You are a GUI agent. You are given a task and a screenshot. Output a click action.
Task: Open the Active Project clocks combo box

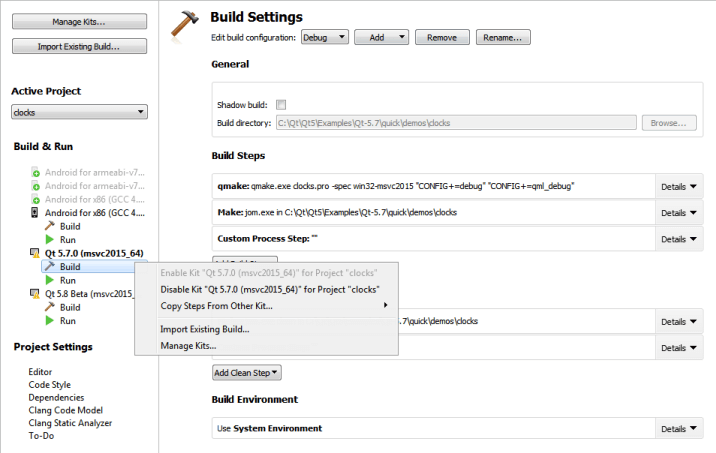(x=79, y=113)
